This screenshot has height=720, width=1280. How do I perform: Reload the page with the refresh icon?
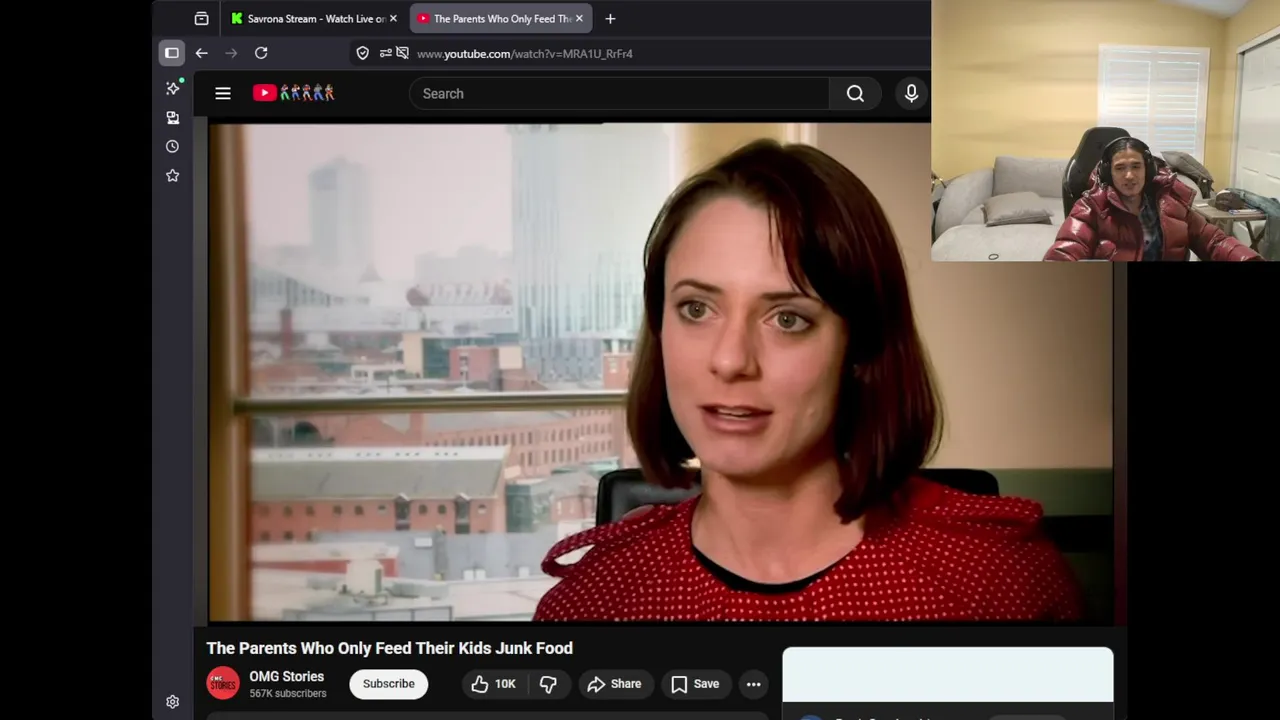click(x=261, y=53)
